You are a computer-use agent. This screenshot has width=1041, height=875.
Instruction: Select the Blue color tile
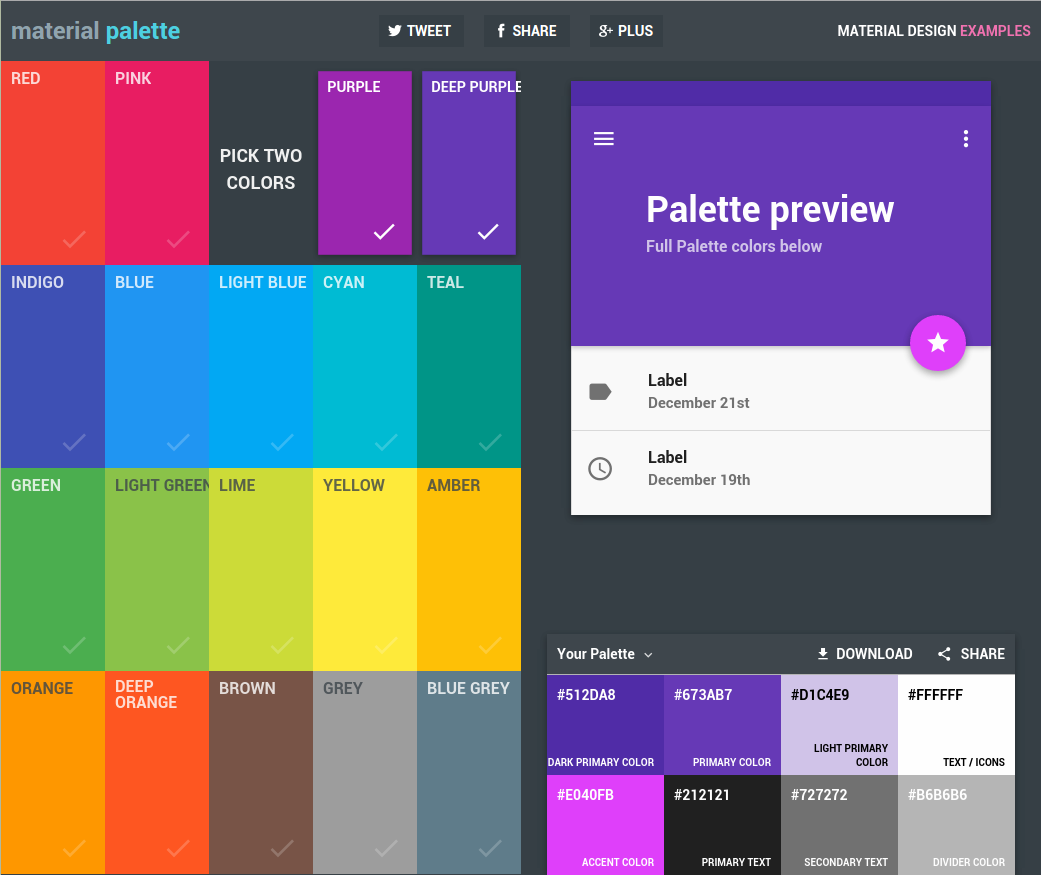tap(157, 366)
